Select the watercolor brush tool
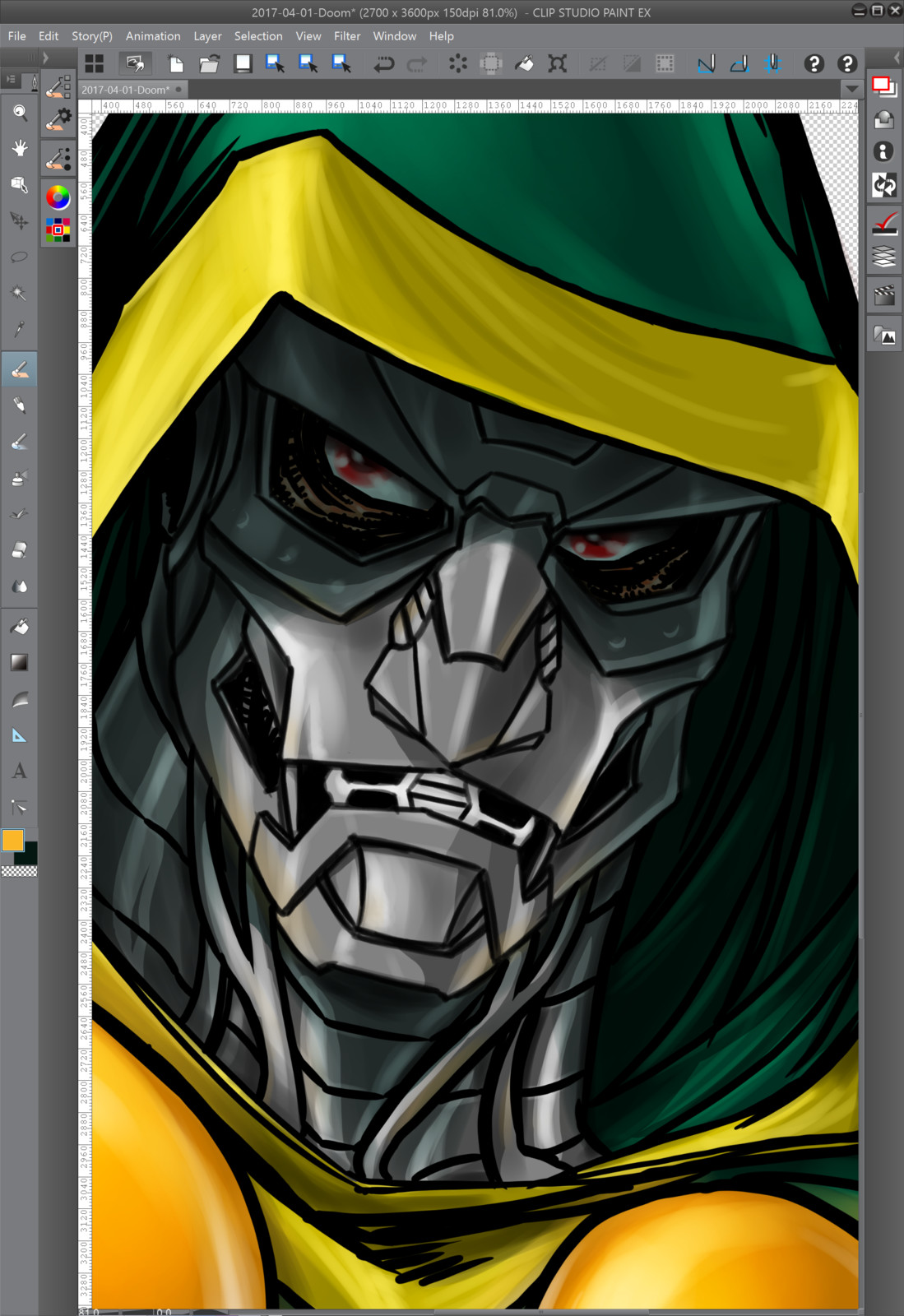The height and width of the screenshot is (1316, 904). click(x=20, y=443)
